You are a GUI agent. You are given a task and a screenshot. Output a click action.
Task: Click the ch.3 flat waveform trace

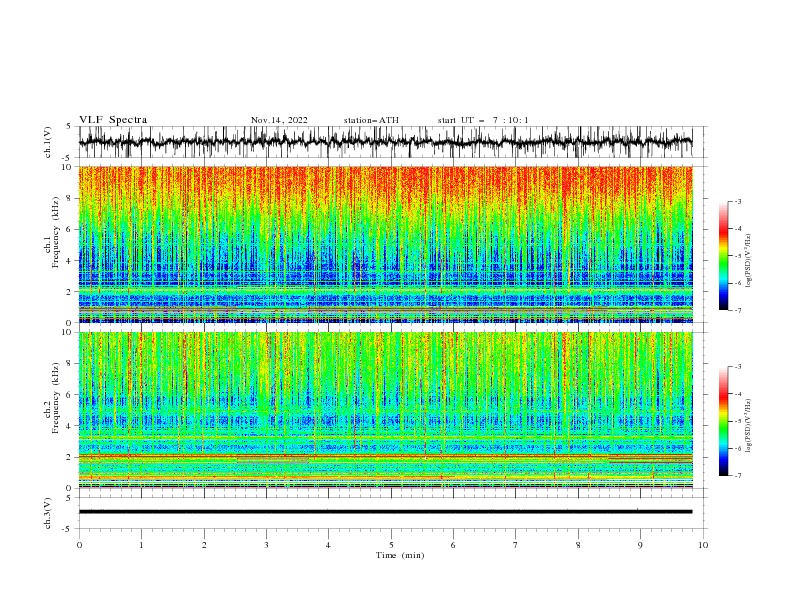click(x=385, y=512)
